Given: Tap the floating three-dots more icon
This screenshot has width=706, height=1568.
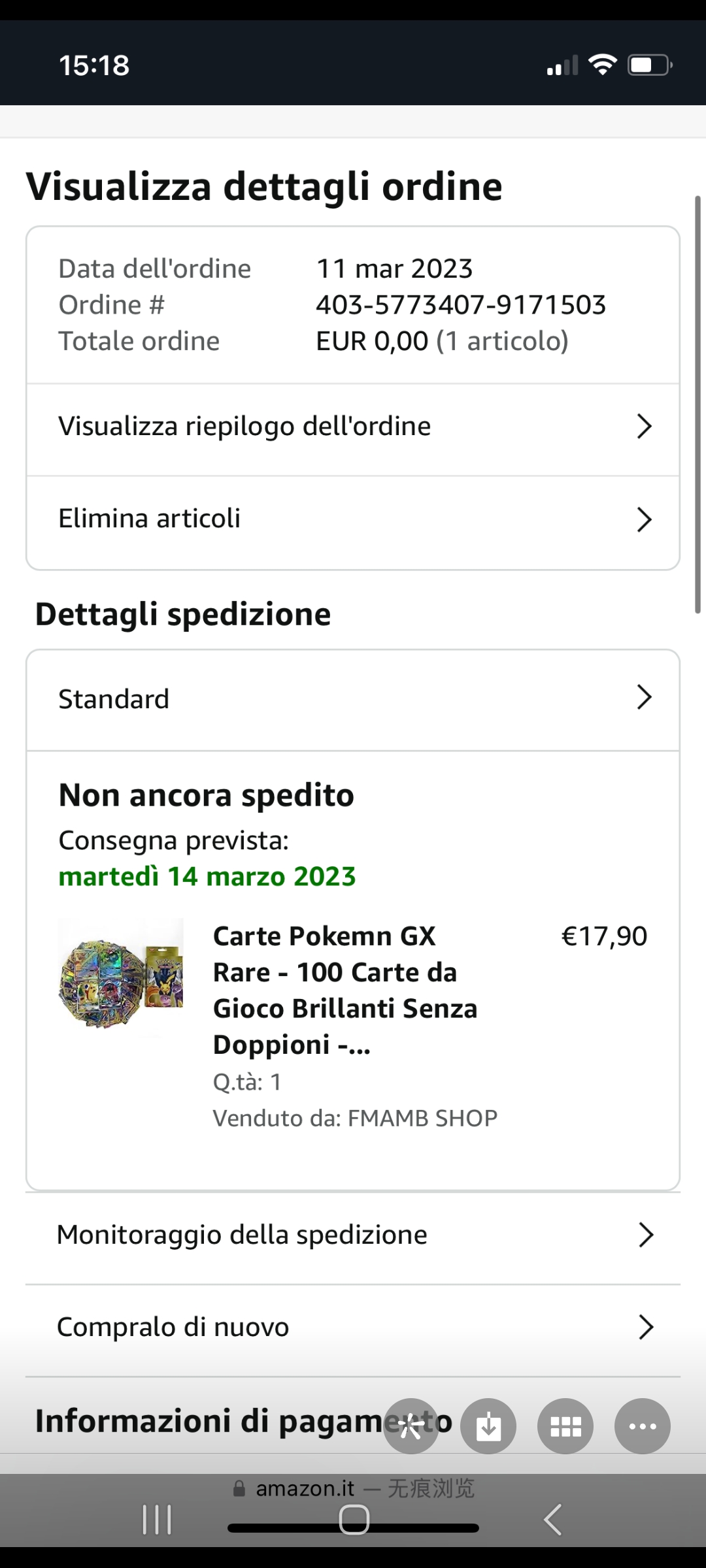Looking at the screenshot, I should pyautogui.click(x=642, y=1426).
